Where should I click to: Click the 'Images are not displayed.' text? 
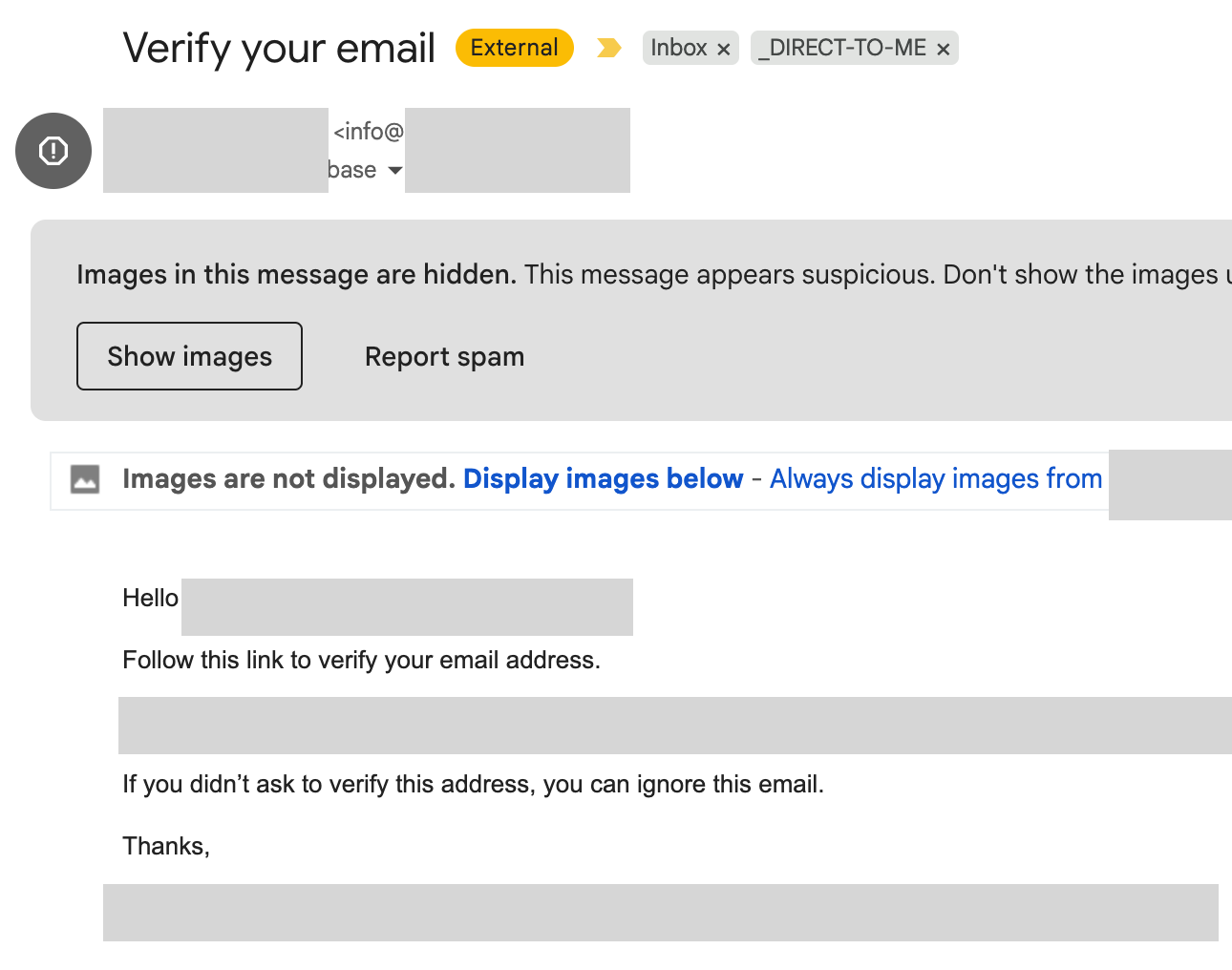tap(288, 478)
